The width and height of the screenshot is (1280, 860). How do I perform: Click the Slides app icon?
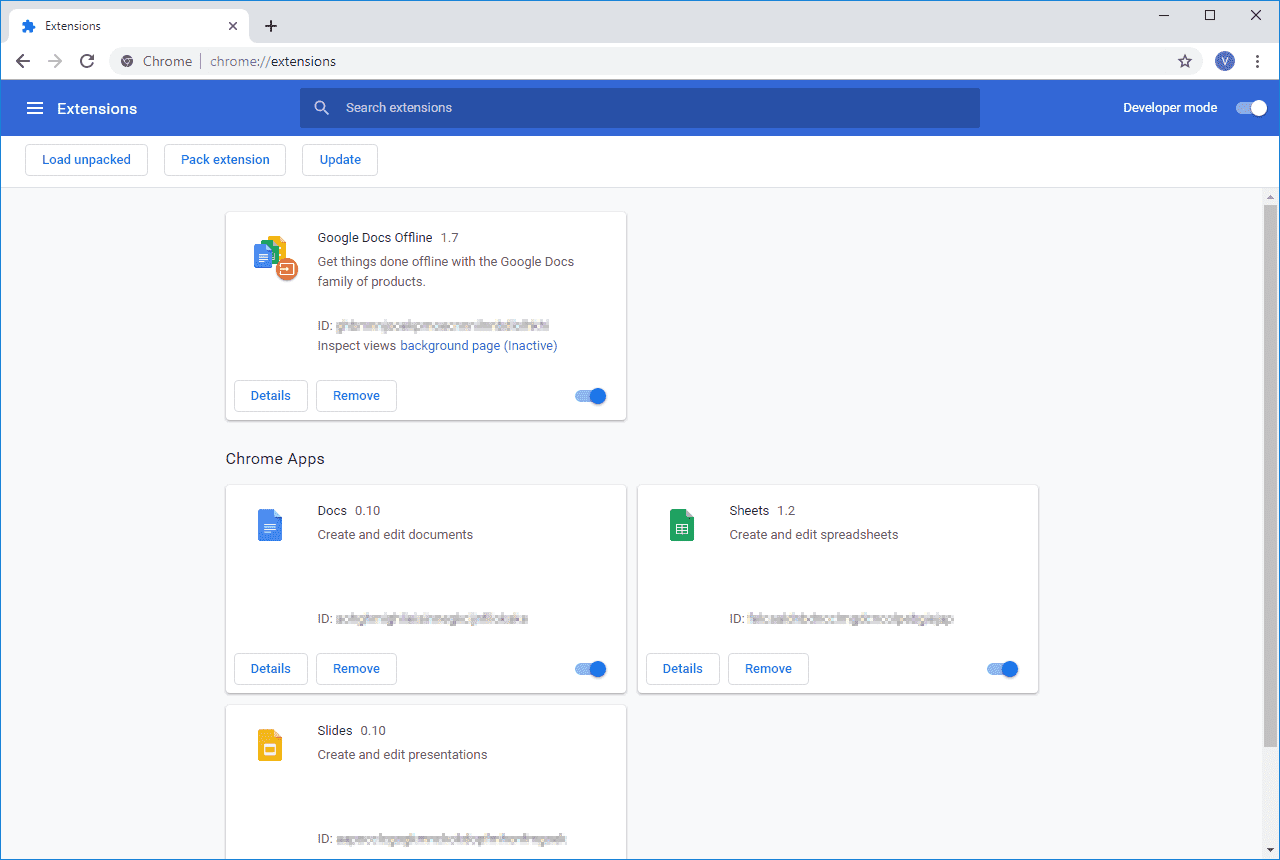pos(270,745)
